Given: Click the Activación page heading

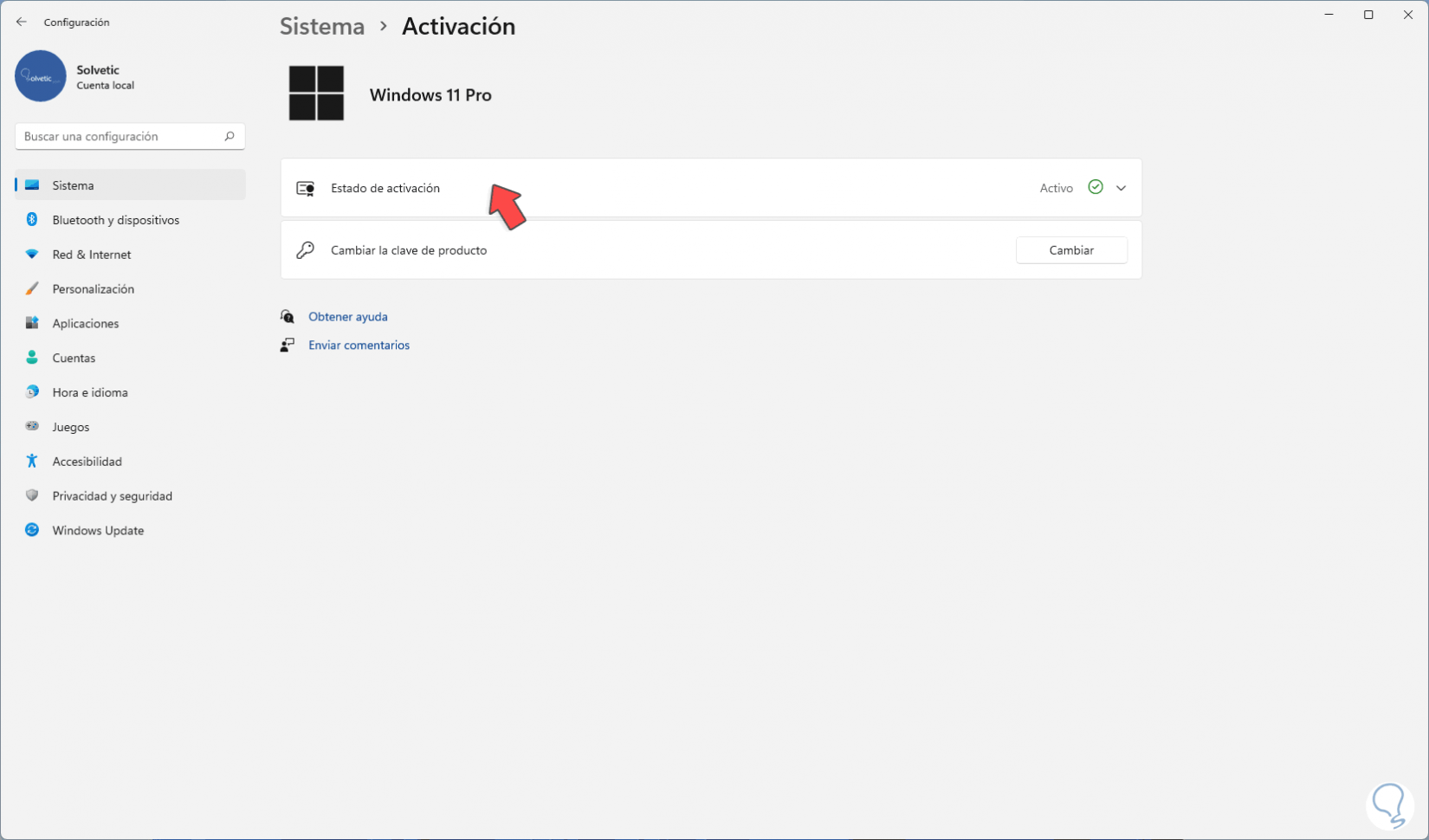Looking at the screenshot, I should pos(459,26).
